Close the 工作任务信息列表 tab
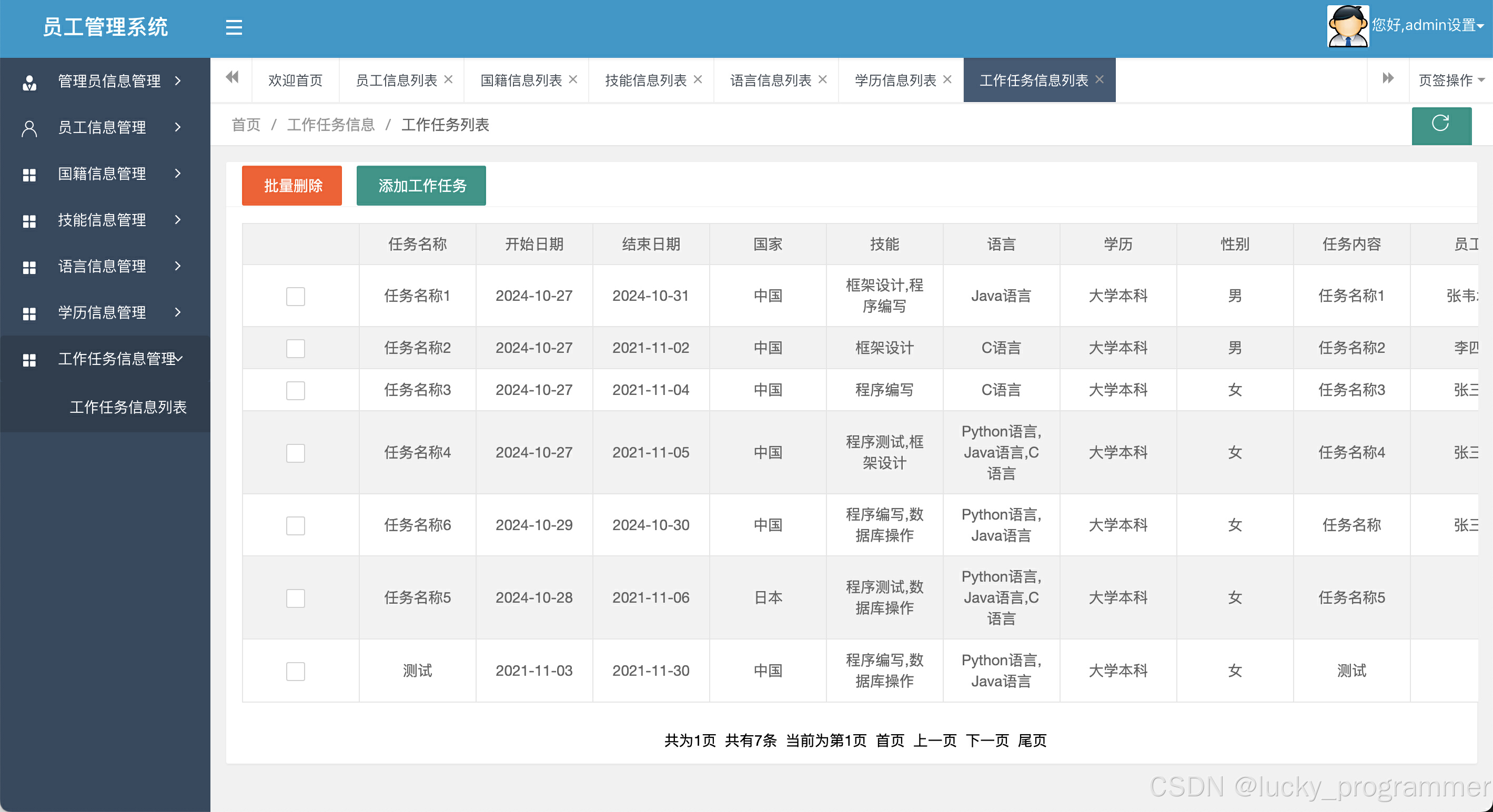The image size is (1493, 812). tap(1099, 79)
